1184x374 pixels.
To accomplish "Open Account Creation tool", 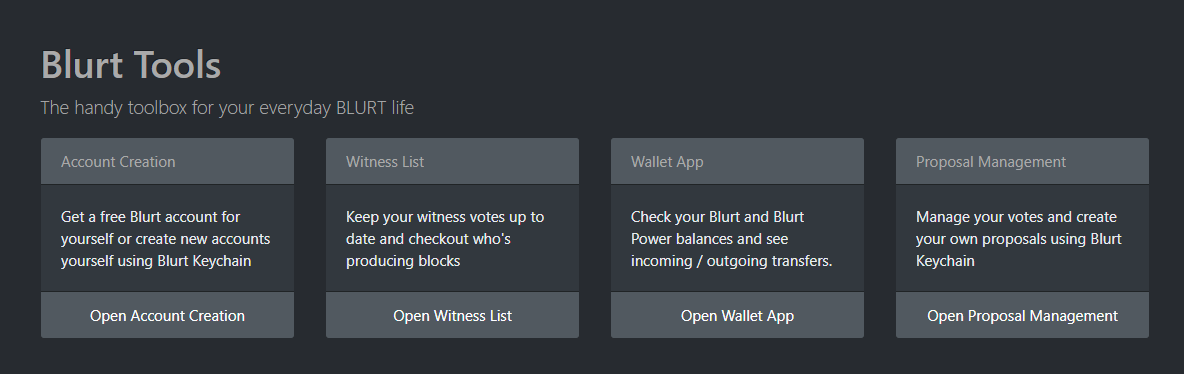I will coord(167,315).
